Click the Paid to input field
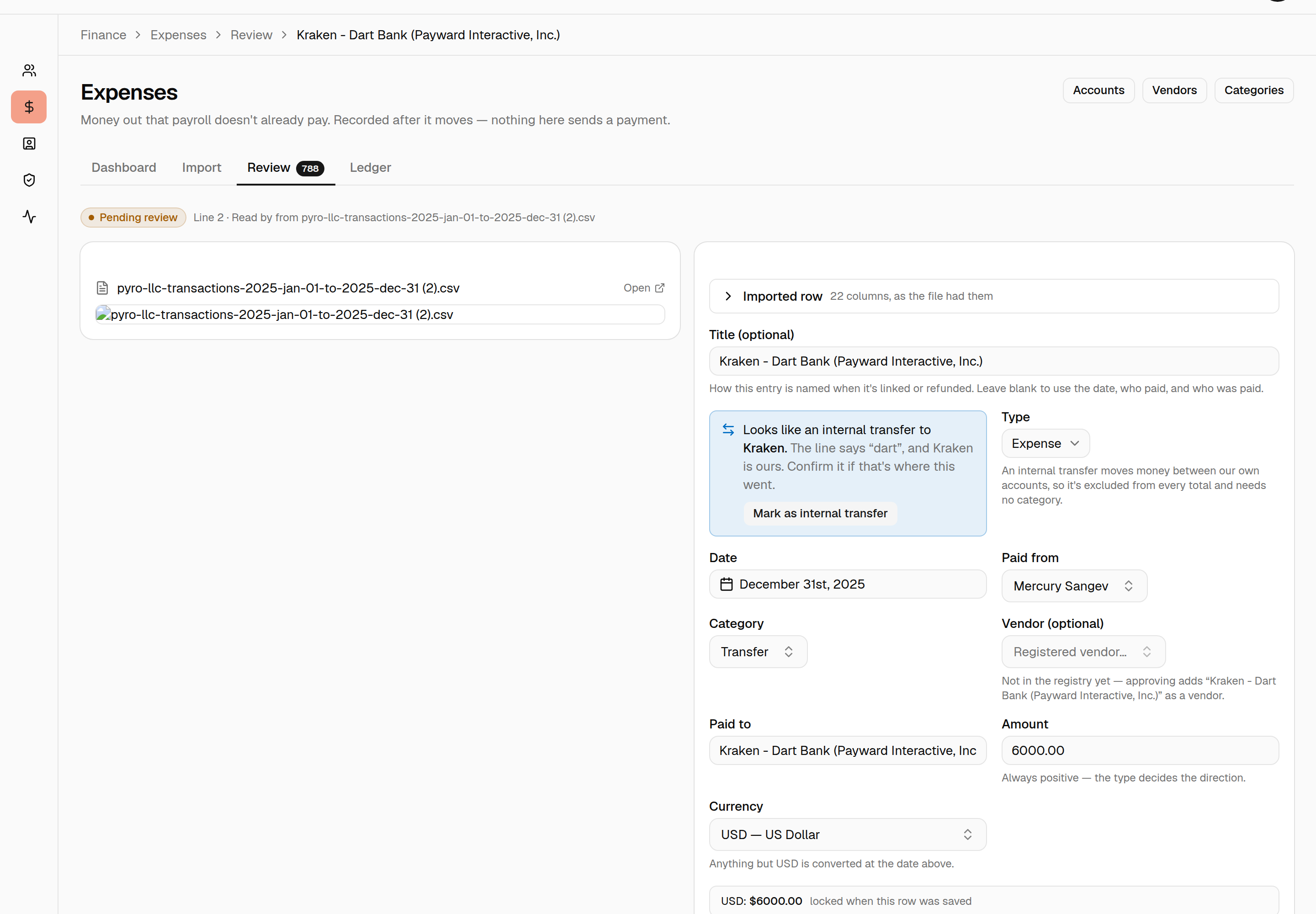The height and width of the screenshot is (914, 1316). pos(848,751)
